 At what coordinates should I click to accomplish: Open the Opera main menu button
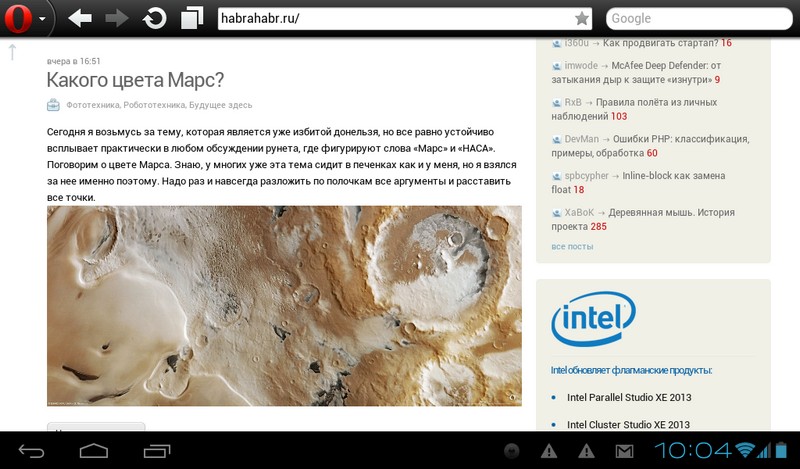pos(24,18)
